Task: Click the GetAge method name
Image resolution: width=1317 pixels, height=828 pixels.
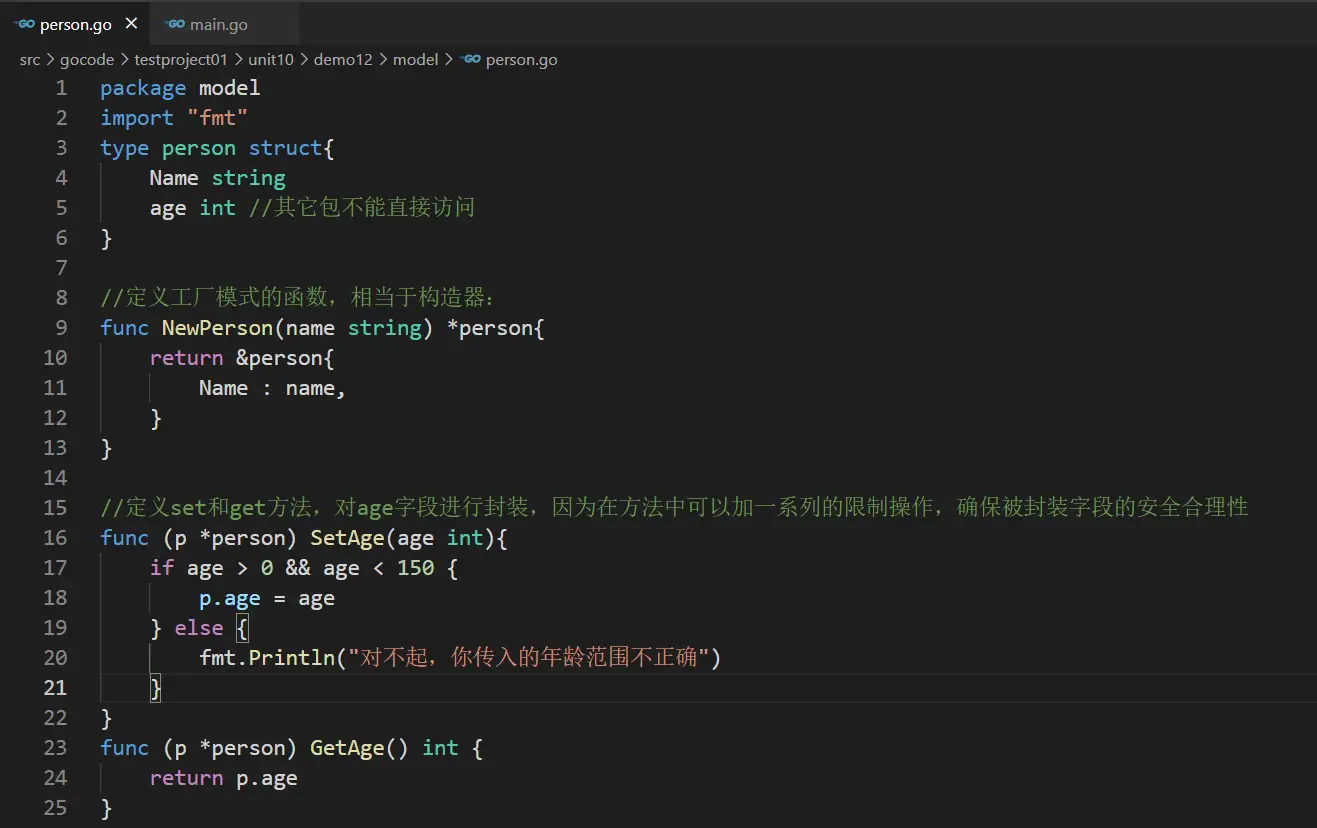Action: pyautogui.click(x=347, y=747)
